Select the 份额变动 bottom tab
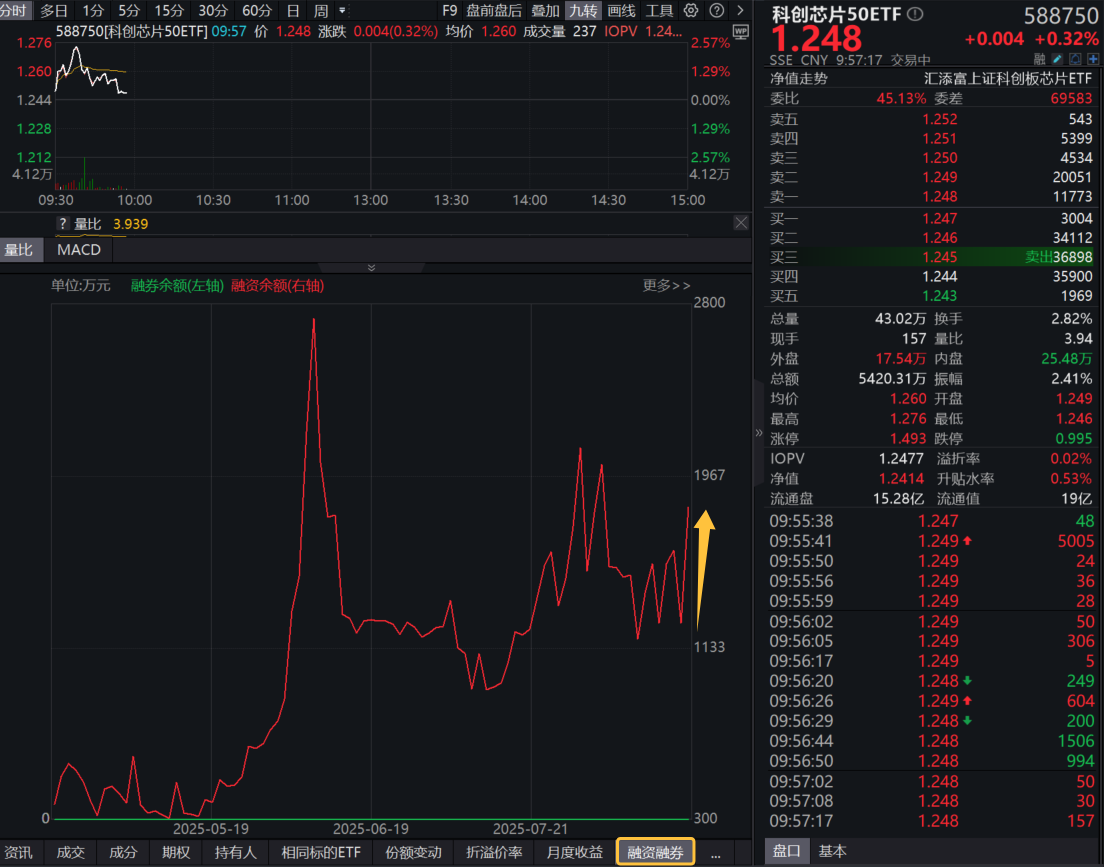The height and width of the screenshot is (867, 1104). (412, 852)
